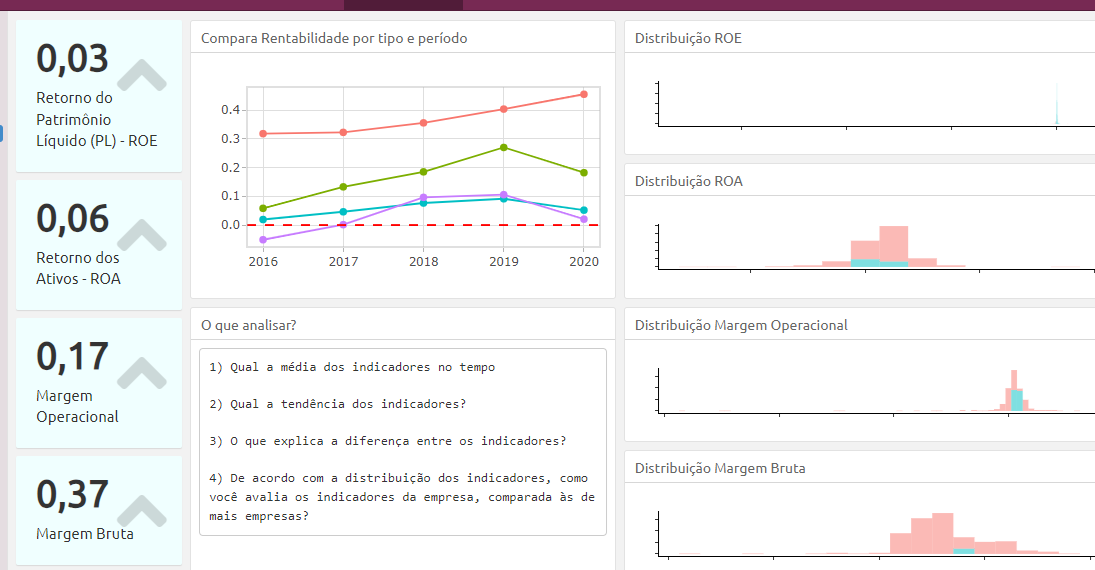Click the chevron icon in Margem Bruta card
Image resolution: width=1095 pixels, height=570 pixels.
pyautogui.click(x=142, y=511)
